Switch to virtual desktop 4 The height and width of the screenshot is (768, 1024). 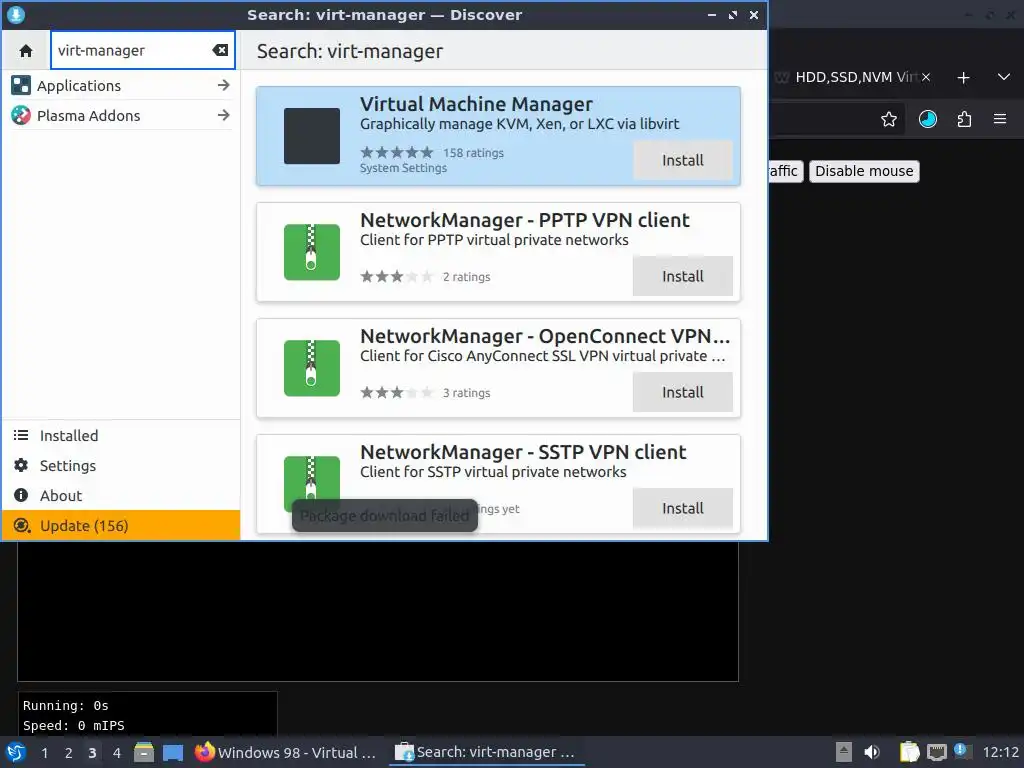tap(116, 753)
